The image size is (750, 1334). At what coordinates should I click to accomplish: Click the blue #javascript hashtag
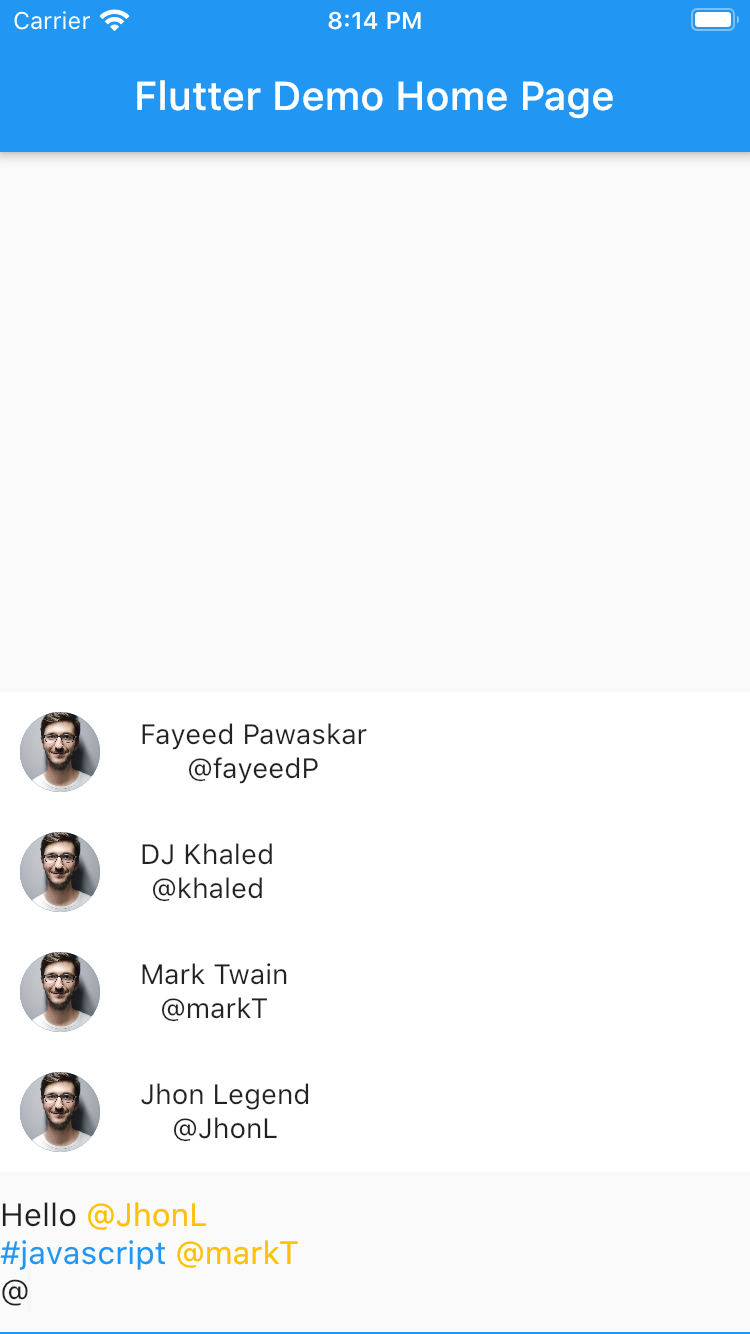point(83,1254)
